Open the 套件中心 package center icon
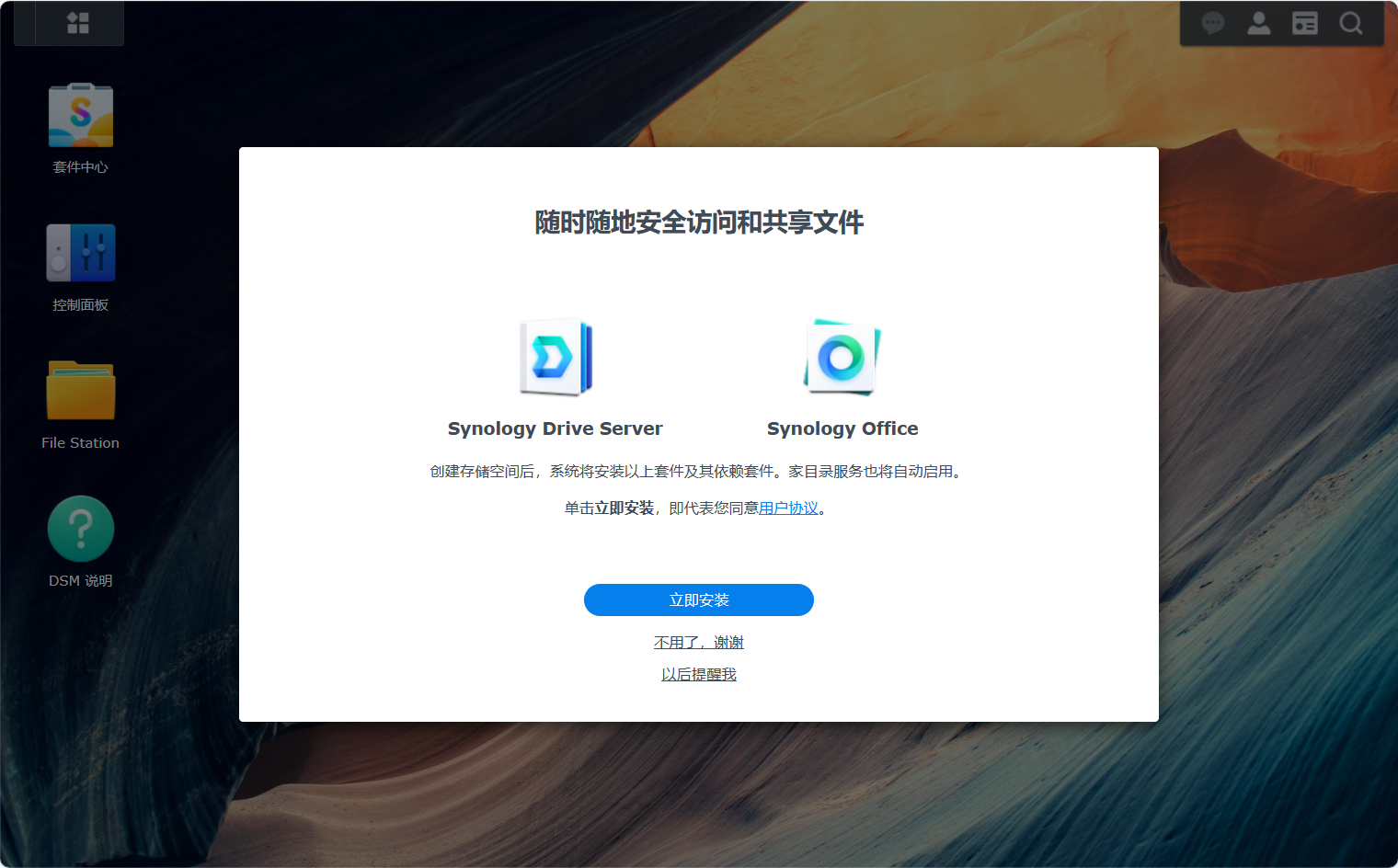The width and height of the screenshot is (1398, 868). point(81,115)
